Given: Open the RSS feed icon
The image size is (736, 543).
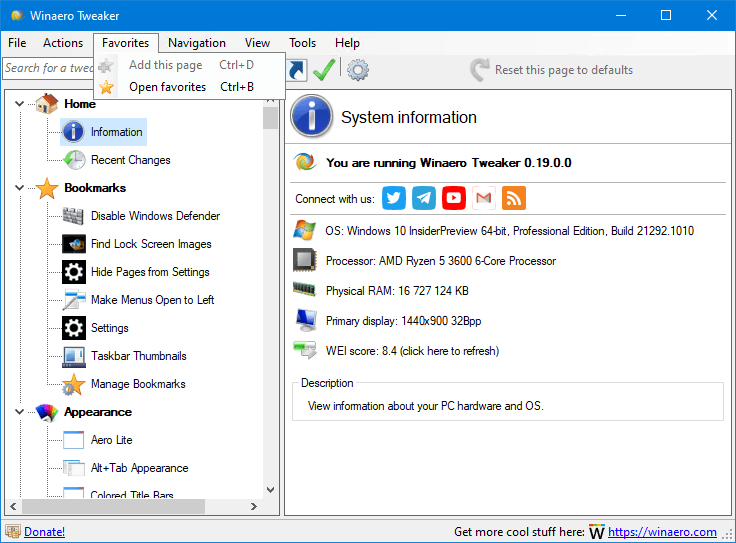Looking at the screenshot, I should (x=514, y=198).
